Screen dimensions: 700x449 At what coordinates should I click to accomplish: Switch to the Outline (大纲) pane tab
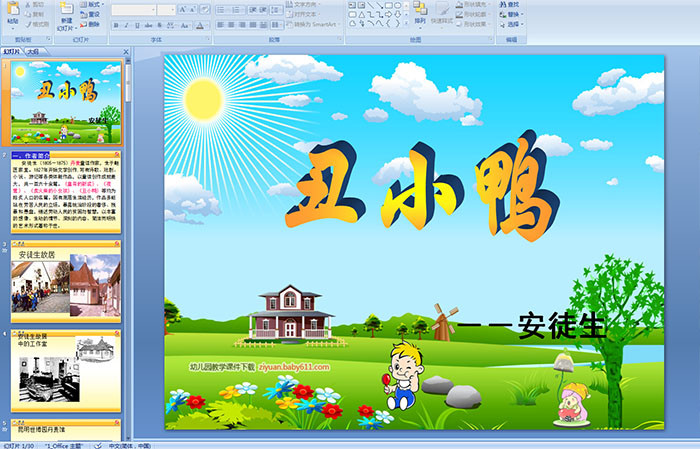[33, 52]
